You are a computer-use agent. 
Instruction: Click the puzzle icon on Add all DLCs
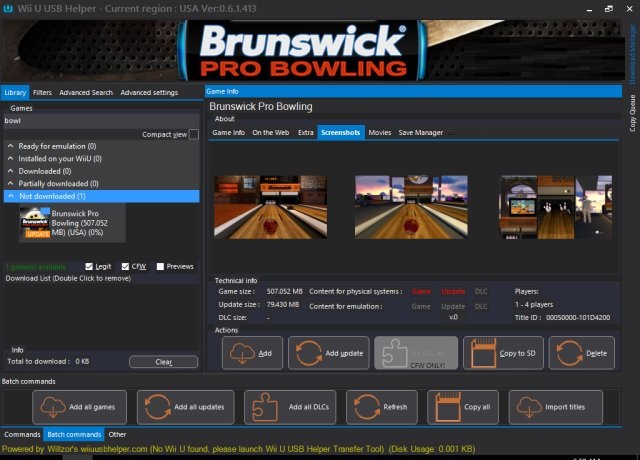click(265, 407)
